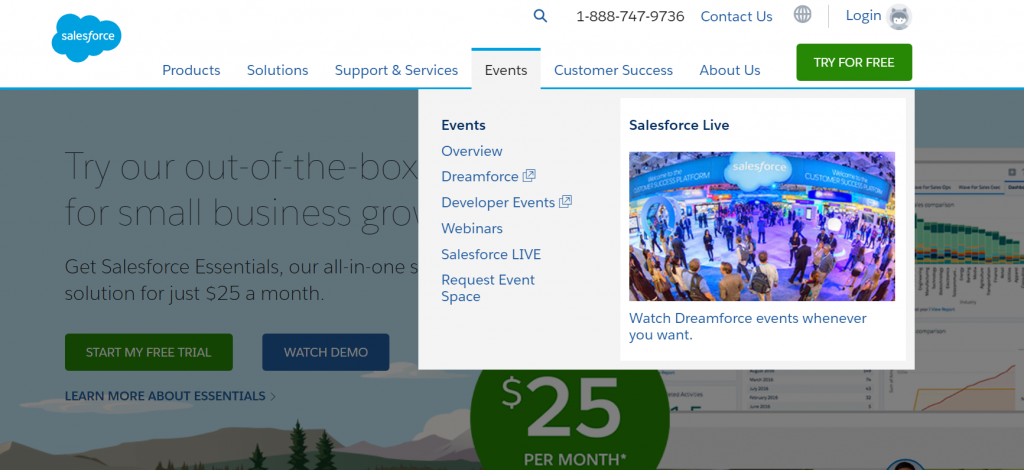Open the Products menu
Viewport: 1024px width, 470px height.
(x=191, y=70)
